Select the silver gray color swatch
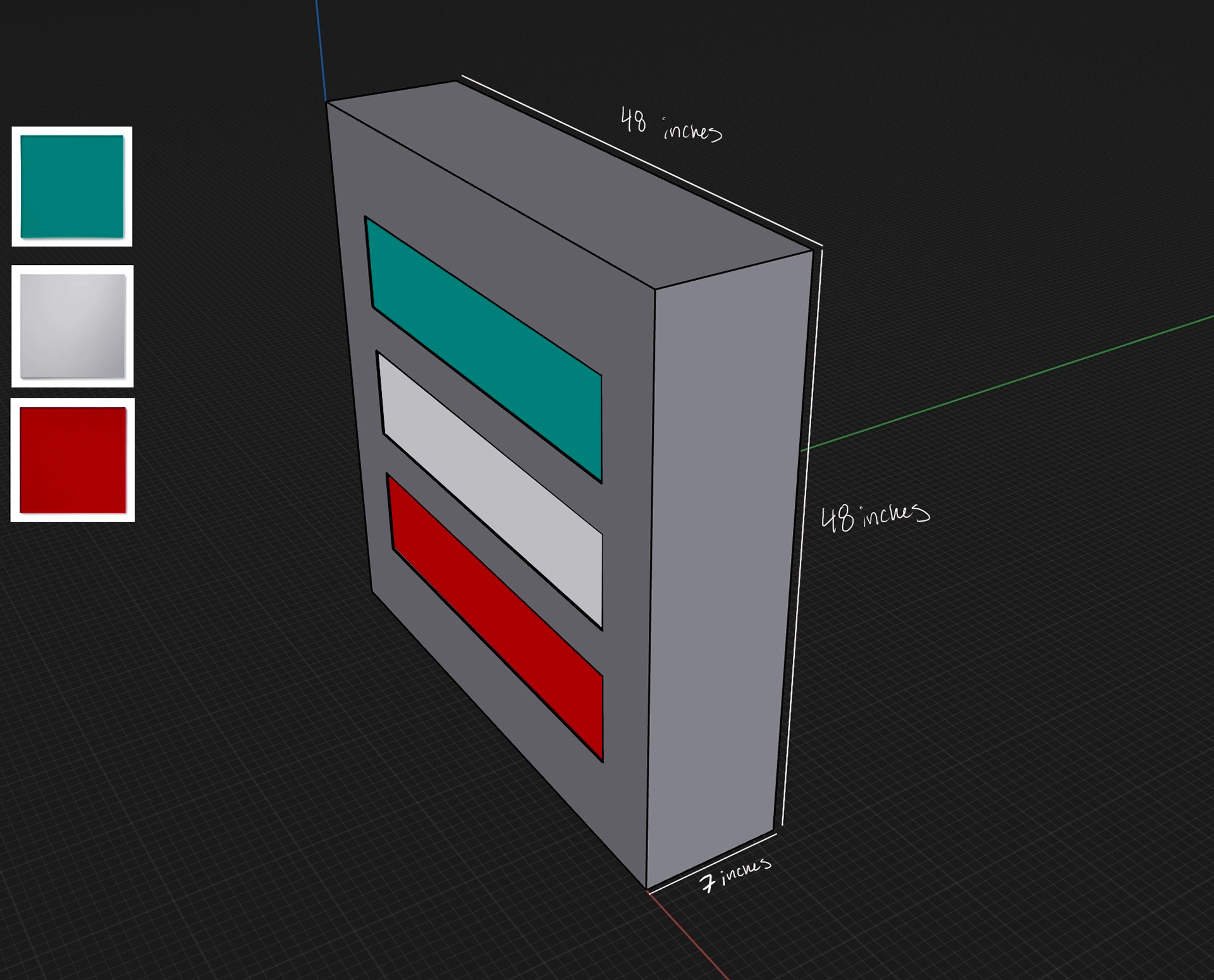Screen dimensions: 1214x980 click(x=73, y=326)
